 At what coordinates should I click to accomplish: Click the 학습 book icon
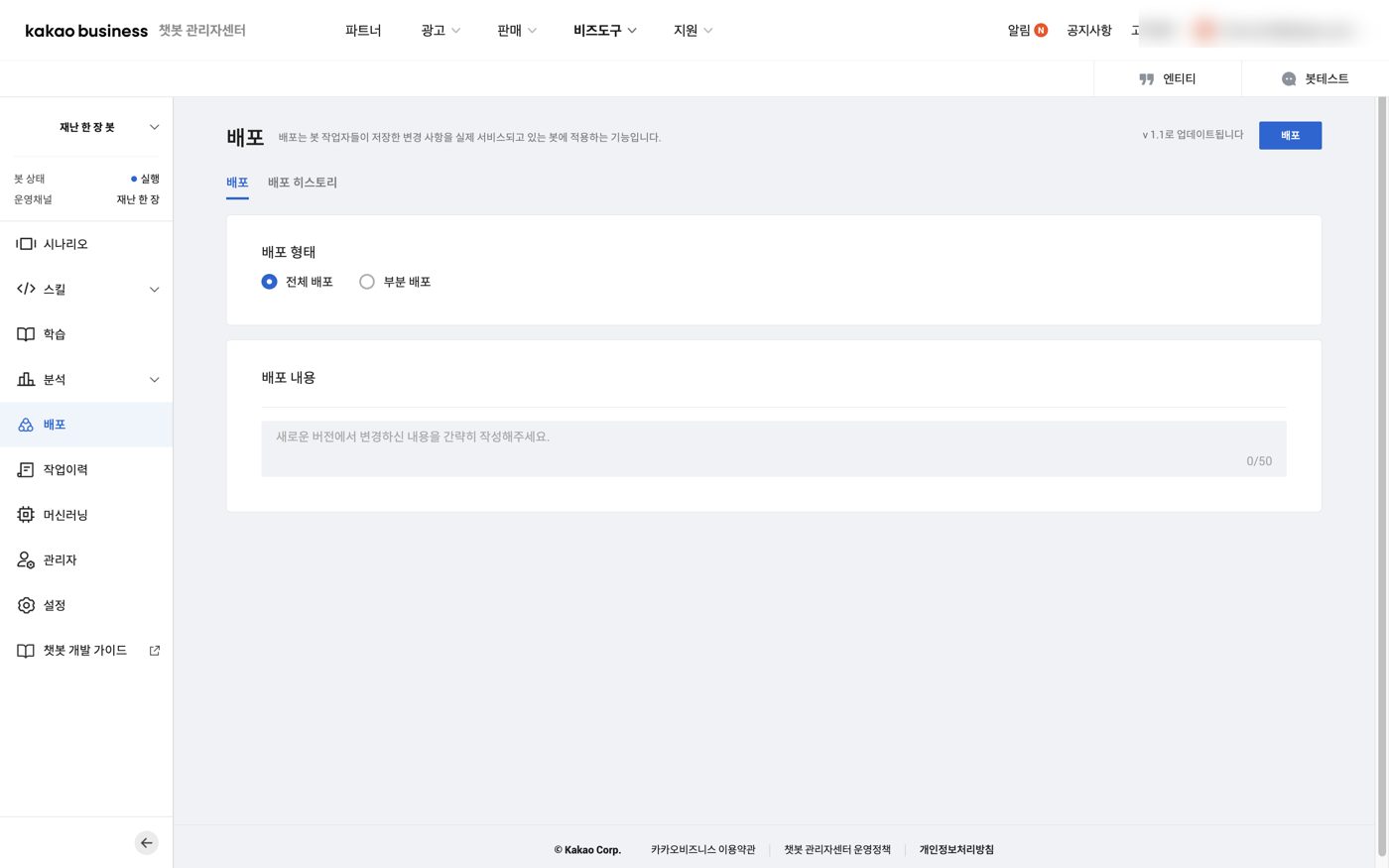[x=26, y=334]
